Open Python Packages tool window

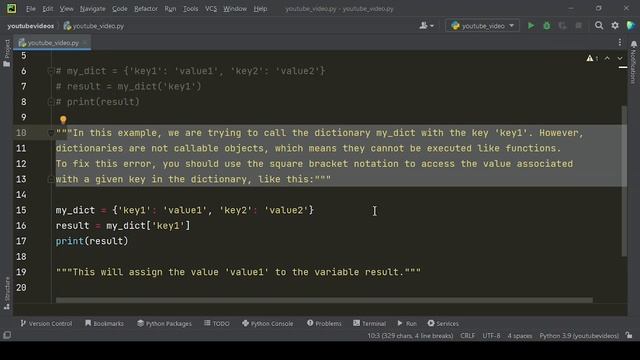(x=164, y=323)
